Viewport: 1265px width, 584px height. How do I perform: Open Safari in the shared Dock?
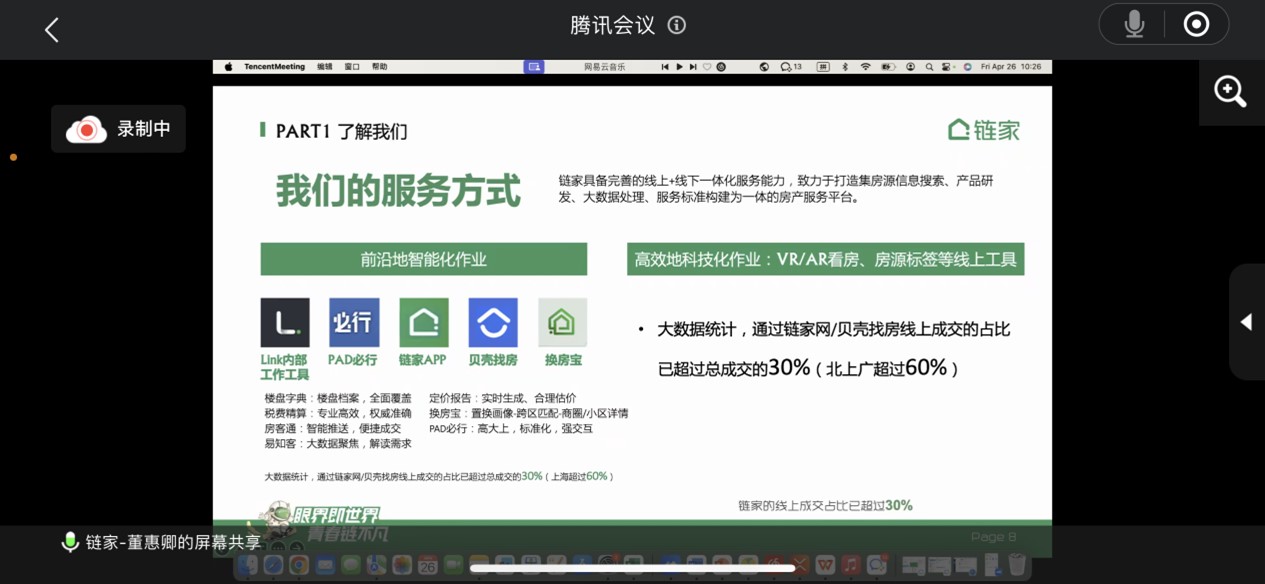pyautogui.click(x=273, y=566)
